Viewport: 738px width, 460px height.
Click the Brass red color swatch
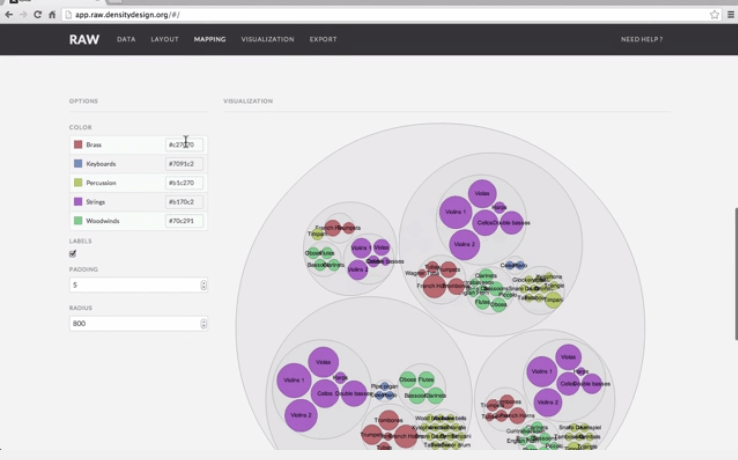[x=78, y=145]
